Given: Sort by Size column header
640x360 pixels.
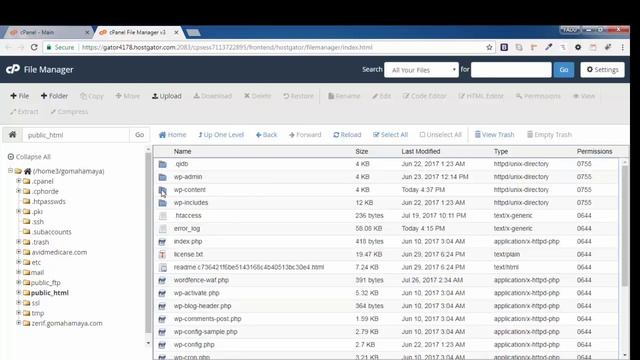Looking at the screenshot, I should coord(362,151).
